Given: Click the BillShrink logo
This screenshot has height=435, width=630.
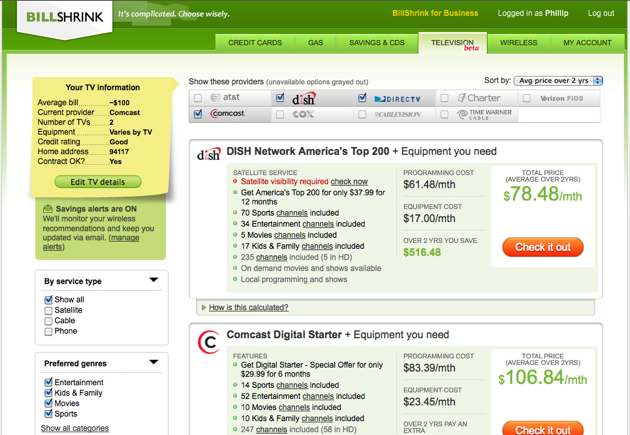Looking at the screenshot, I should (55, 14).
